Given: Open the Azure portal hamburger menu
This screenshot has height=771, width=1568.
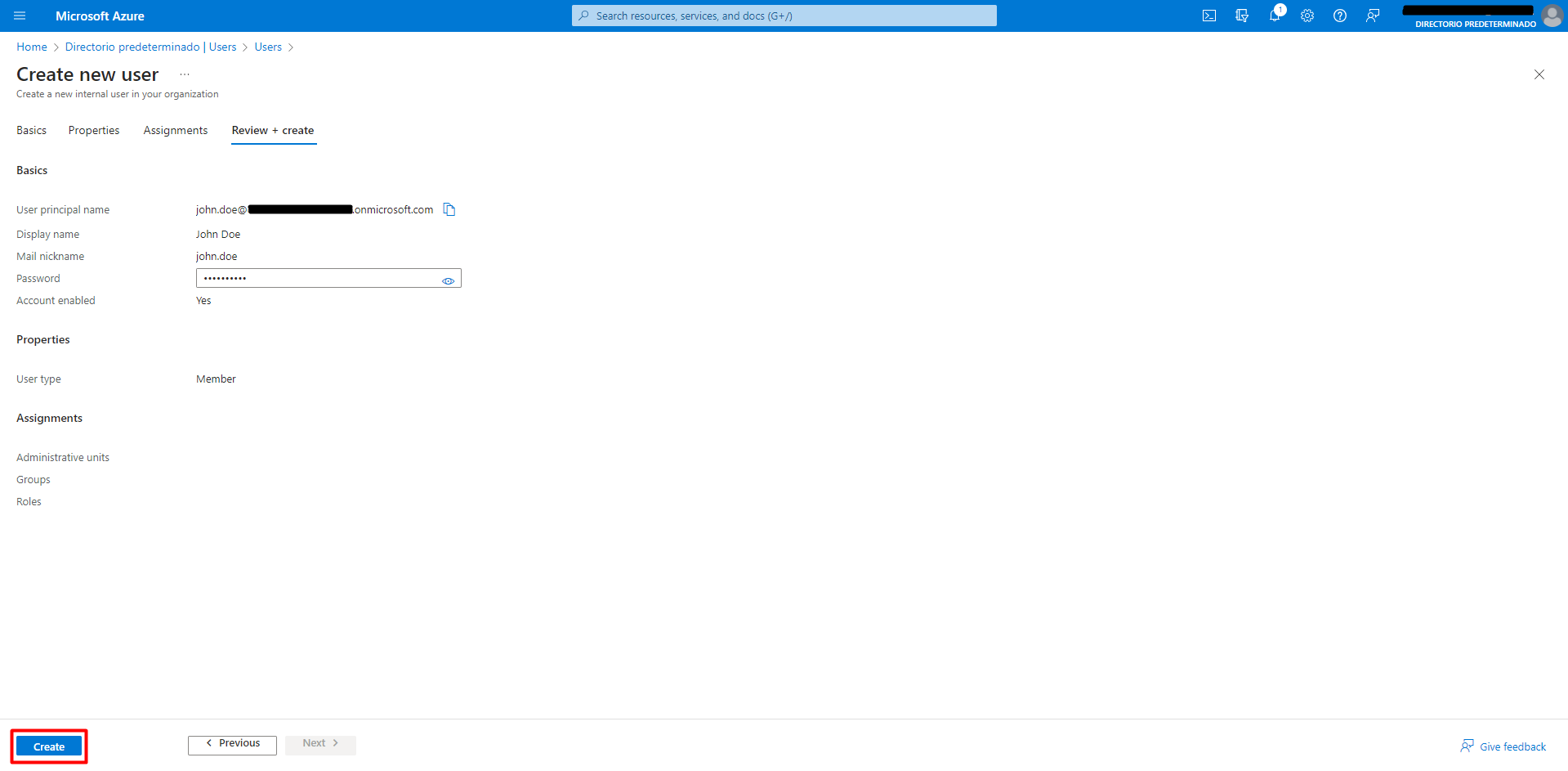Looking at the screenshot, I should 20,16.
